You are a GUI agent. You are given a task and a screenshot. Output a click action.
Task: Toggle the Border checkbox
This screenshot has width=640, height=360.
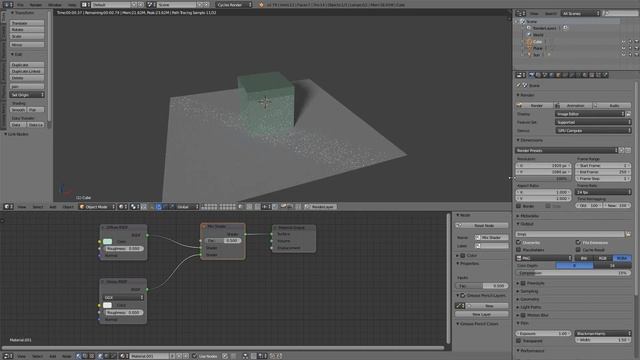click(x=519, y=206)
